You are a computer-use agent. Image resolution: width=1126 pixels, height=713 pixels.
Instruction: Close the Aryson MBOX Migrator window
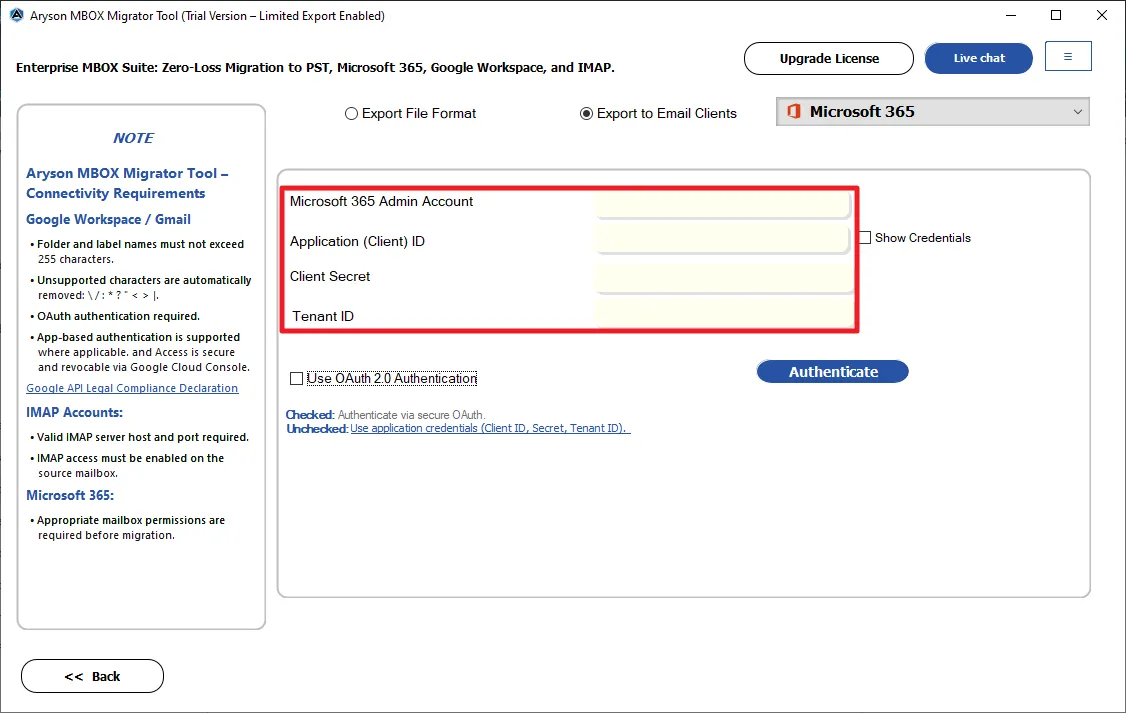(1102, 15)
